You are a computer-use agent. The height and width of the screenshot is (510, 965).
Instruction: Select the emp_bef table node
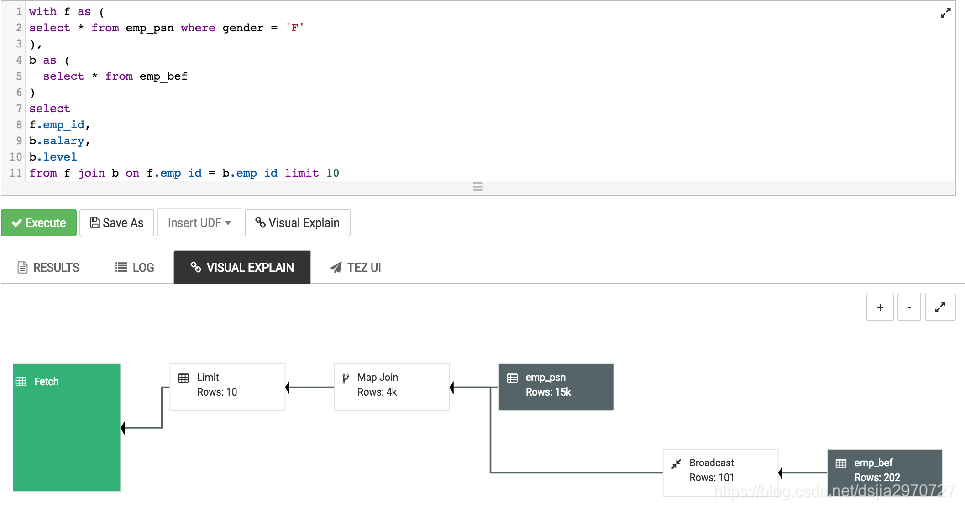(885, 472)
